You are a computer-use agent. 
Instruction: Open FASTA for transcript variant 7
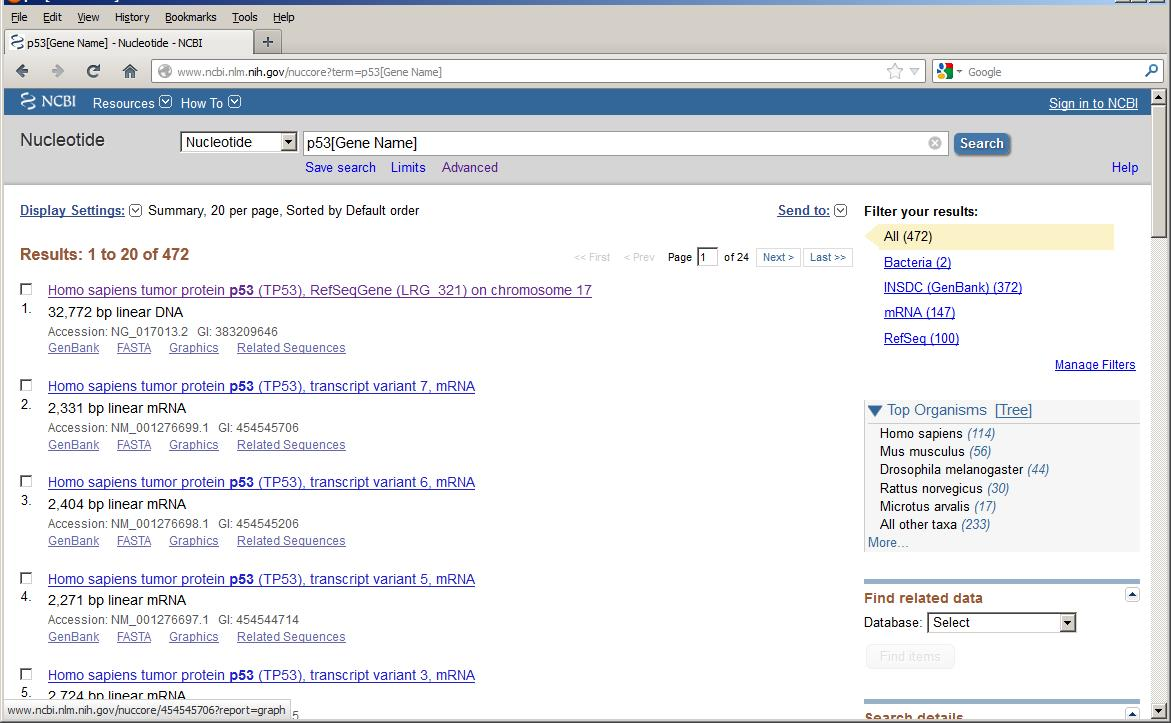tap(134, 444)
